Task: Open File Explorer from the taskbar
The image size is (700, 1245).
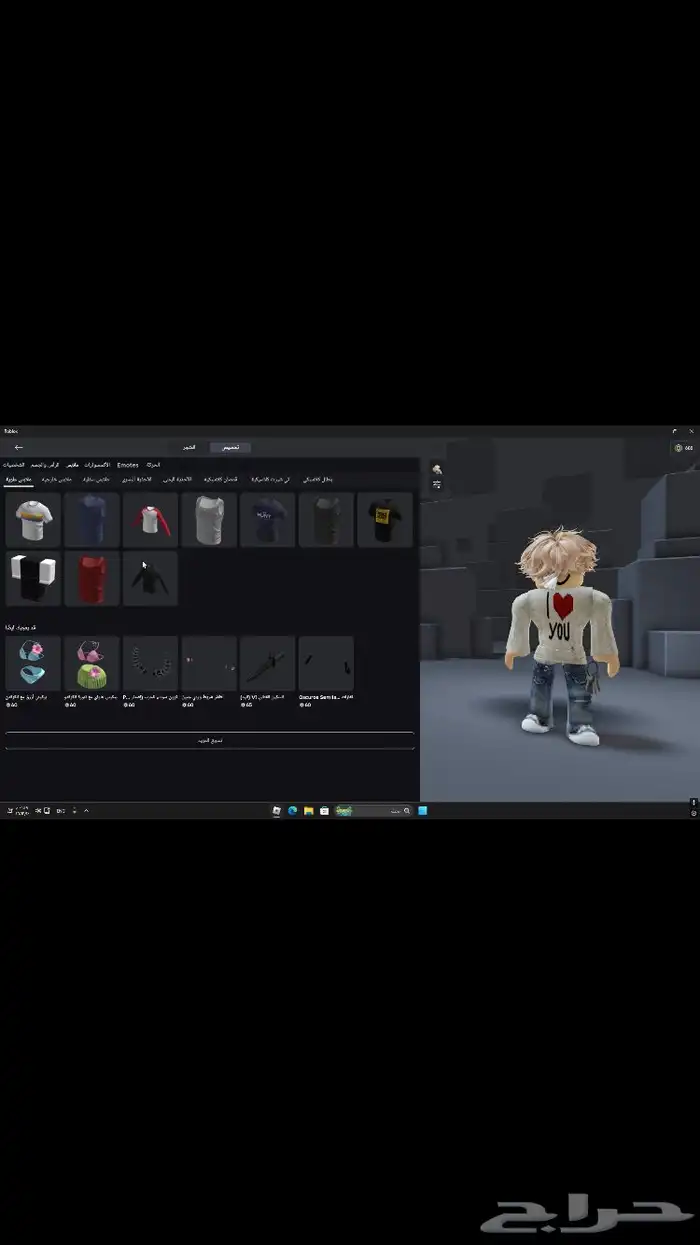Action: point(309,810)
